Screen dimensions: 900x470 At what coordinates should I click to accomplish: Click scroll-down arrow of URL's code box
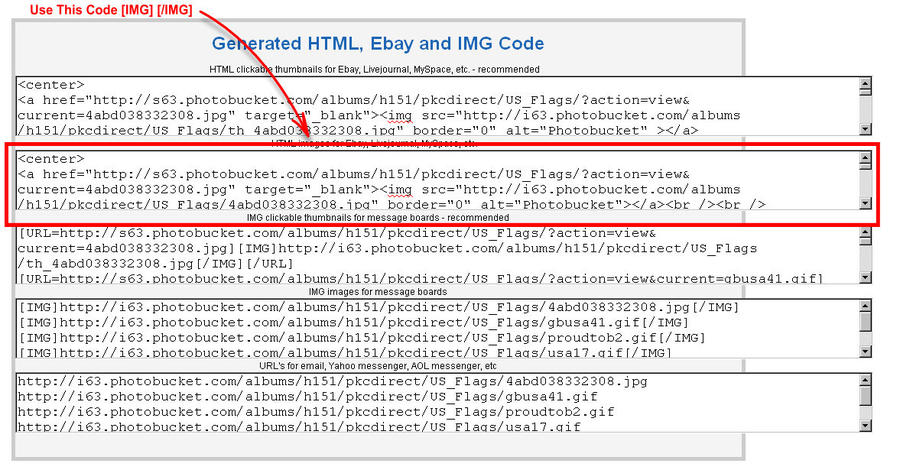(x=865, y=425)
